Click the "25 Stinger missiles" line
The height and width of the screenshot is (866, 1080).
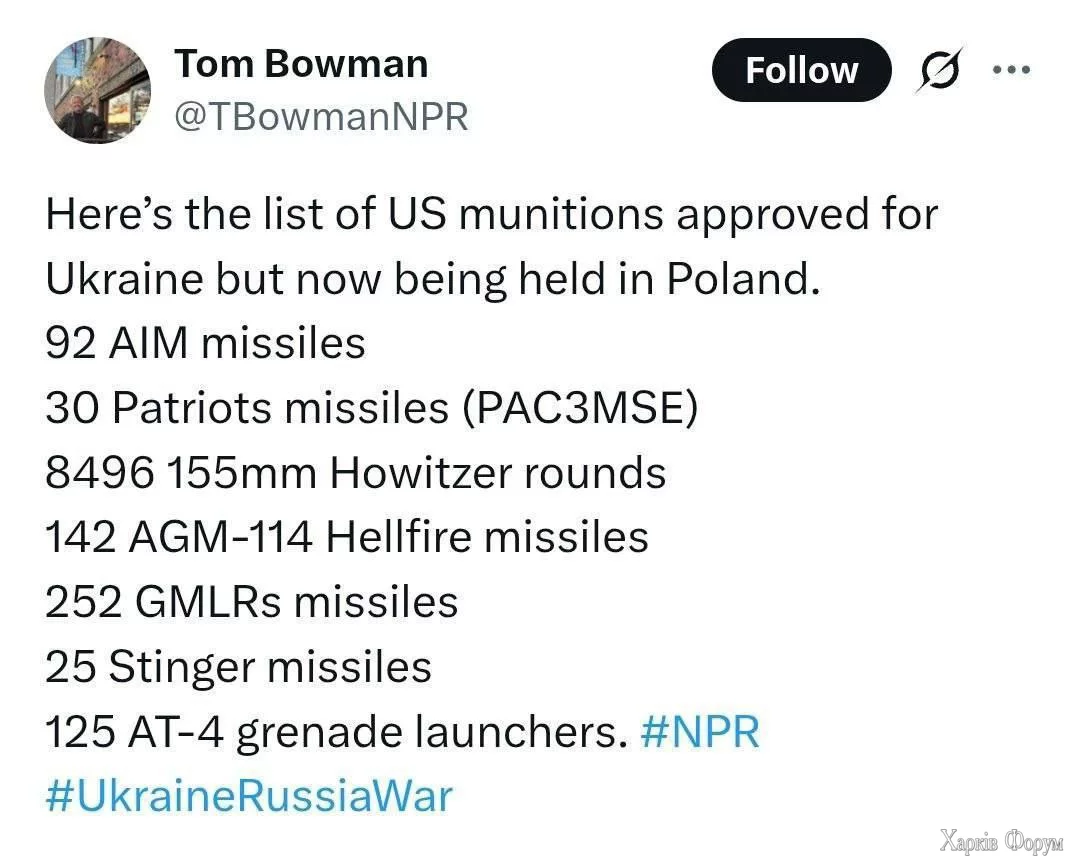(238, 667)
